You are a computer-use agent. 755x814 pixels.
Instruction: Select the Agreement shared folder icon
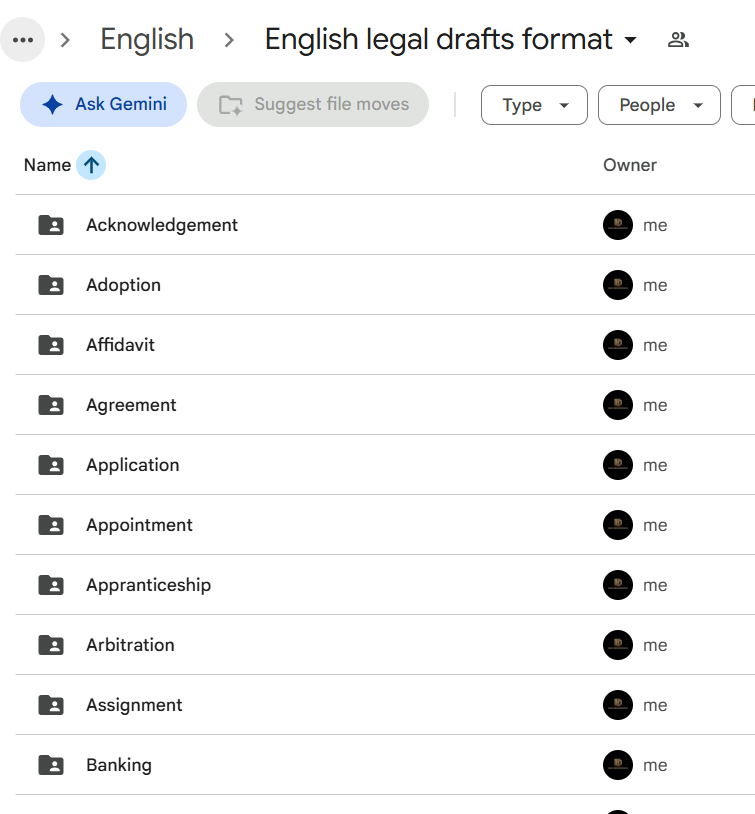click(51, 405)
